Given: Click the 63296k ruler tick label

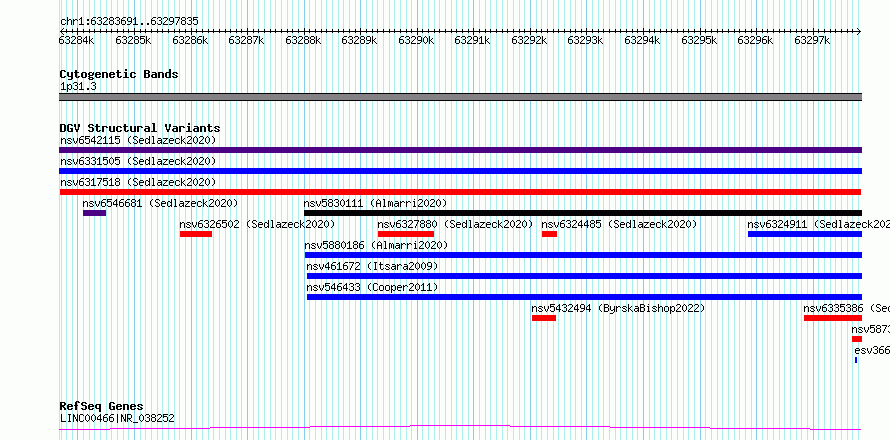Looking at the screenshot, I should tap(755, 40).
